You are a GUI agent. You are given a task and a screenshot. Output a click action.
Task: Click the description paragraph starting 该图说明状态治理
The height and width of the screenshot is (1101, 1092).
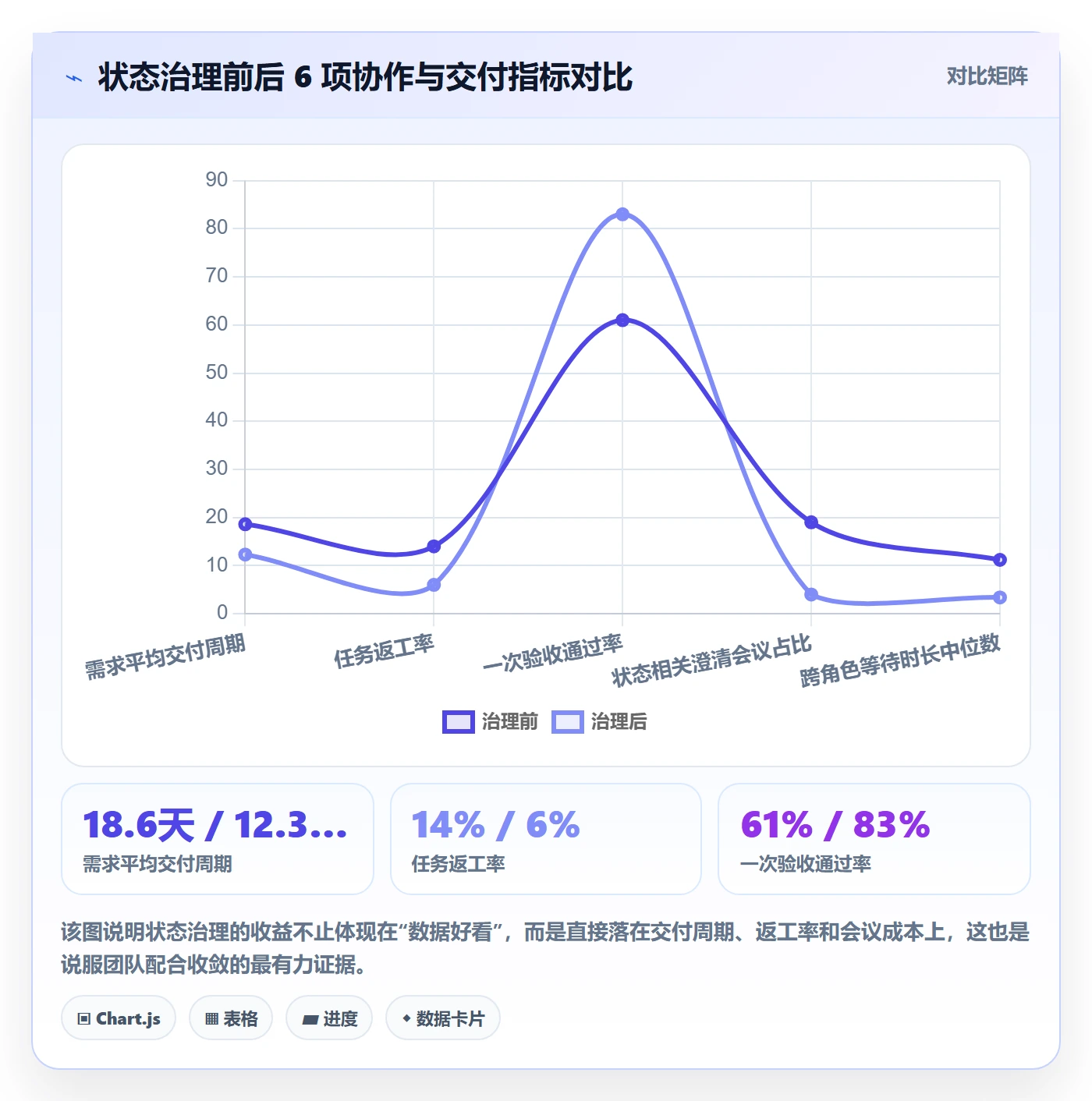coord(546,948)
